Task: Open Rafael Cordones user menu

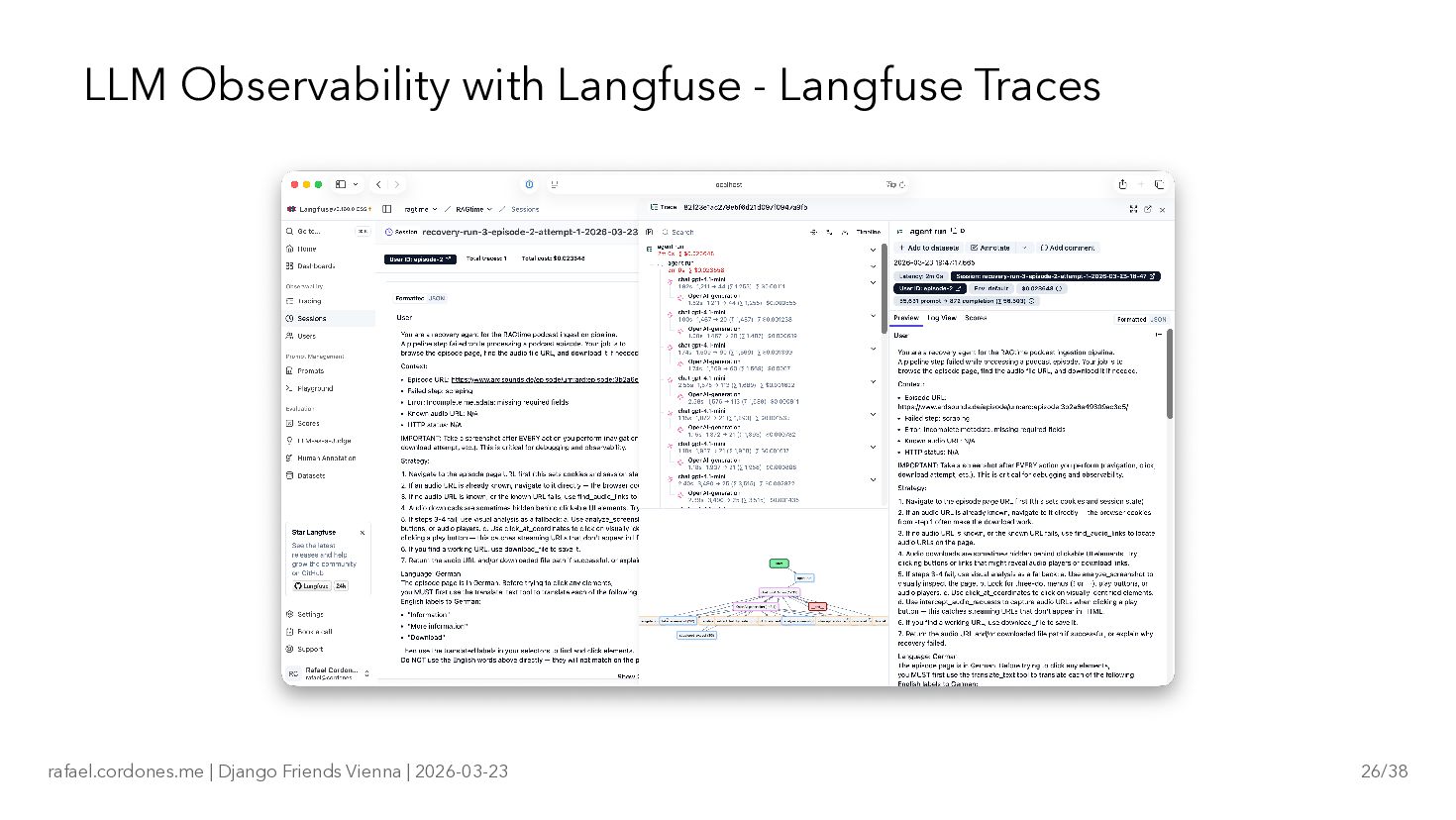Action: point(330,672)
